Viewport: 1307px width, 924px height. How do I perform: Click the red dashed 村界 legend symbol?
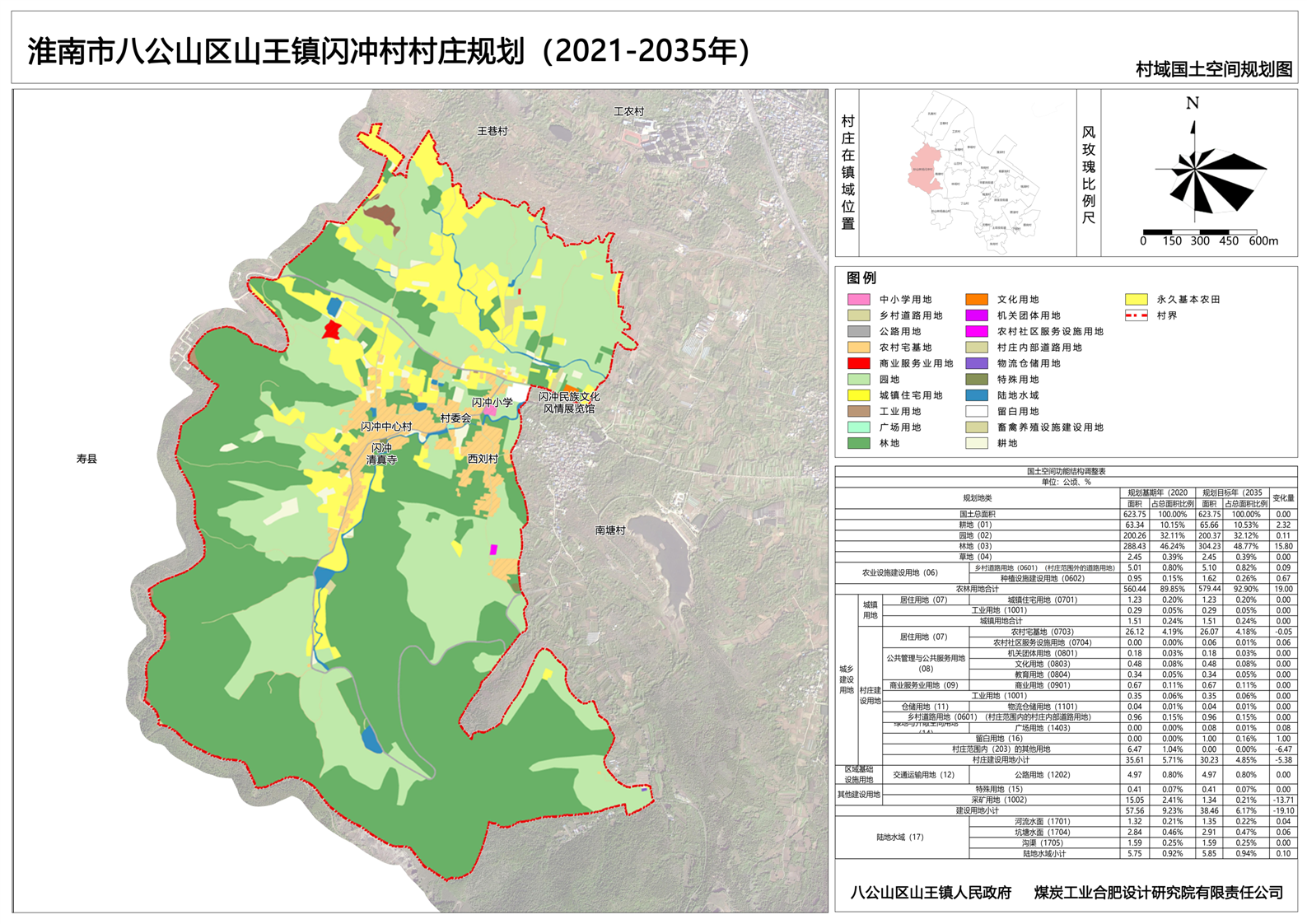pos(1136,315)
